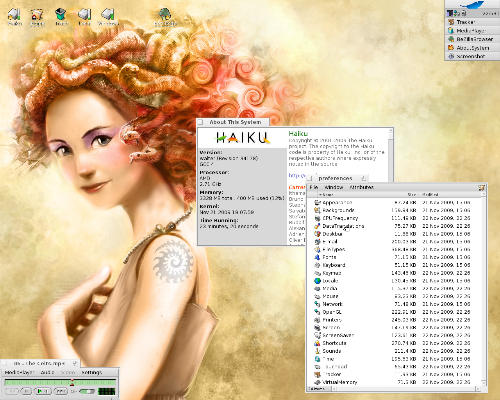Open Audio menu in media player

pyautogui.click(x=47, y=372)
